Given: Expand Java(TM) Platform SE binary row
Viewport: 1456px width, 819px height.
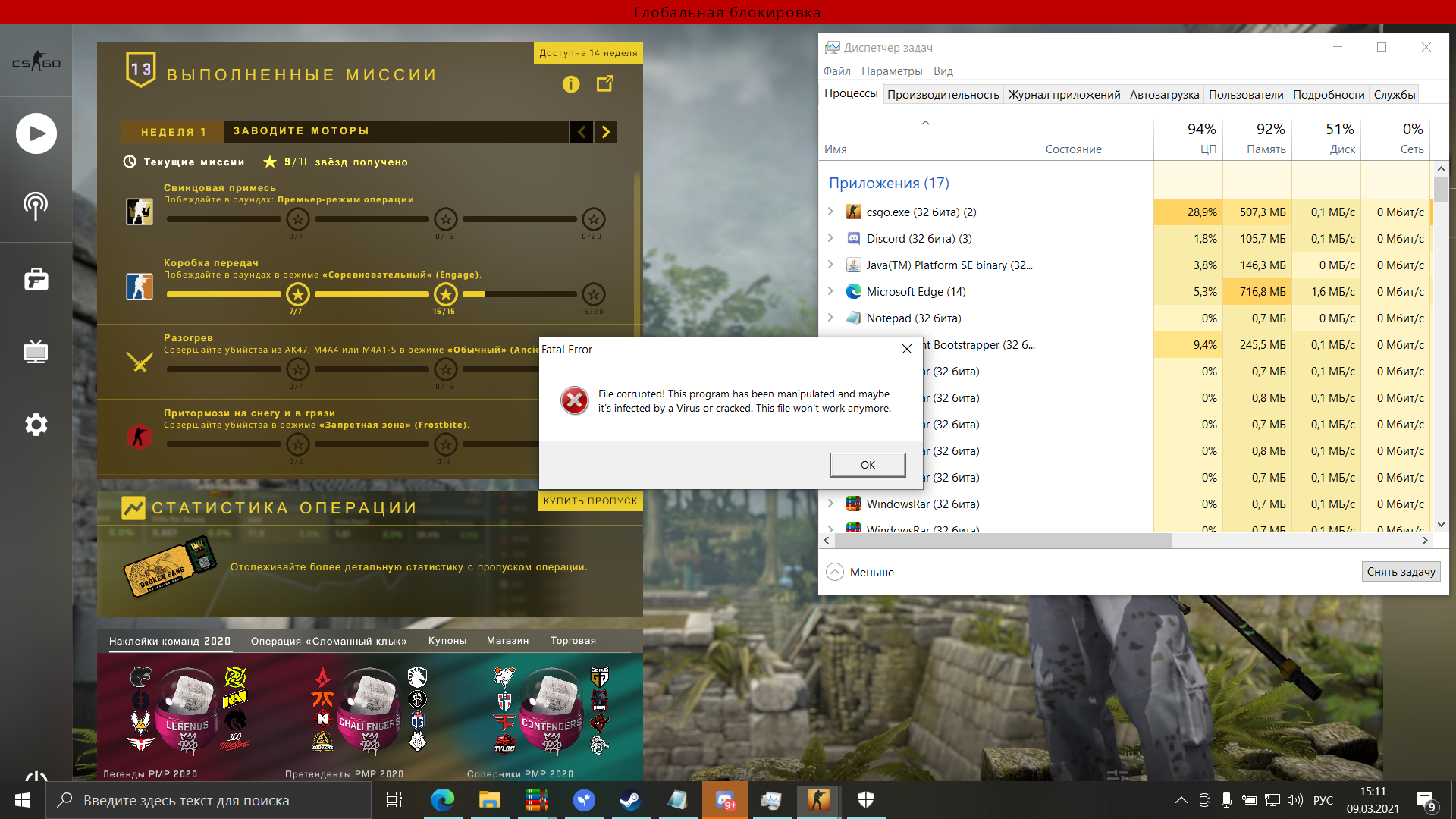Looking at the screenshot, I should click(830, 265).
